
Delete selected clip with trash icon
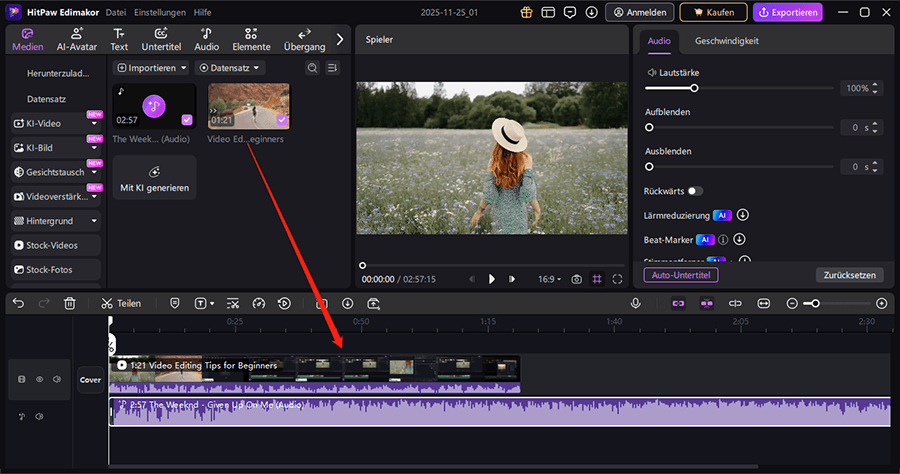pos(70,303)
